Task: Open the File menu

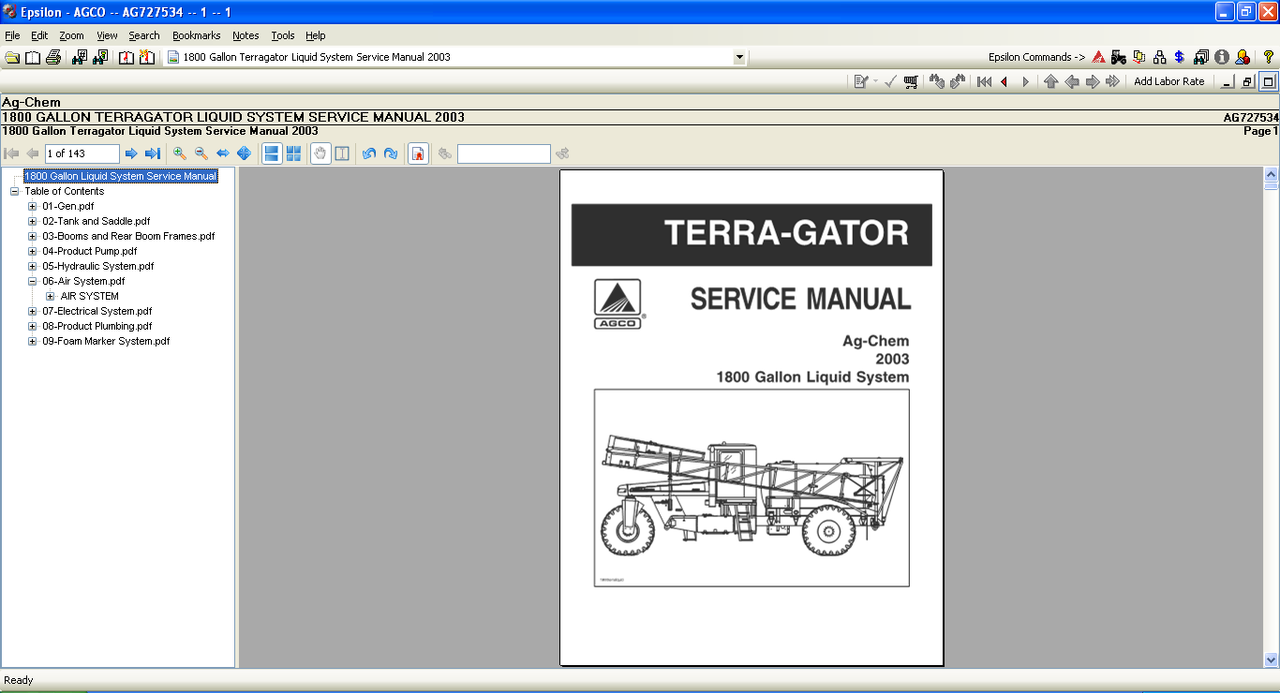Action: click(12, 35)
